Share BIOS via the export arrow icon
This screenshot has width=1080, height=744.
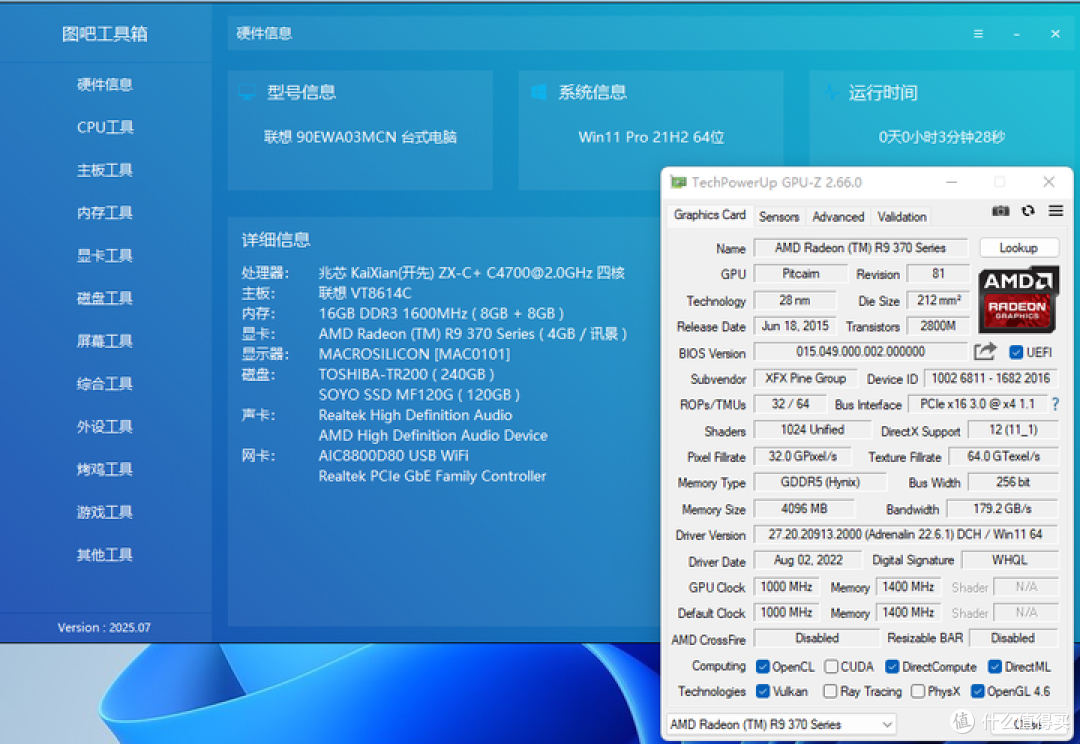pos(985,352)
